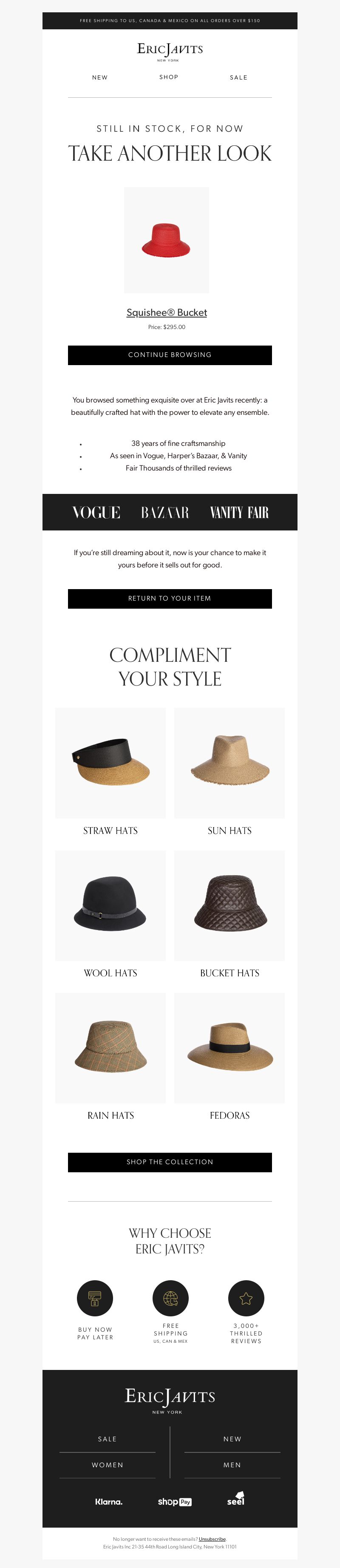This screenshot has width=340, height=1568.
Task: Click the 3,000+ Thrilled Reviews star icon
Action: 246,1299
